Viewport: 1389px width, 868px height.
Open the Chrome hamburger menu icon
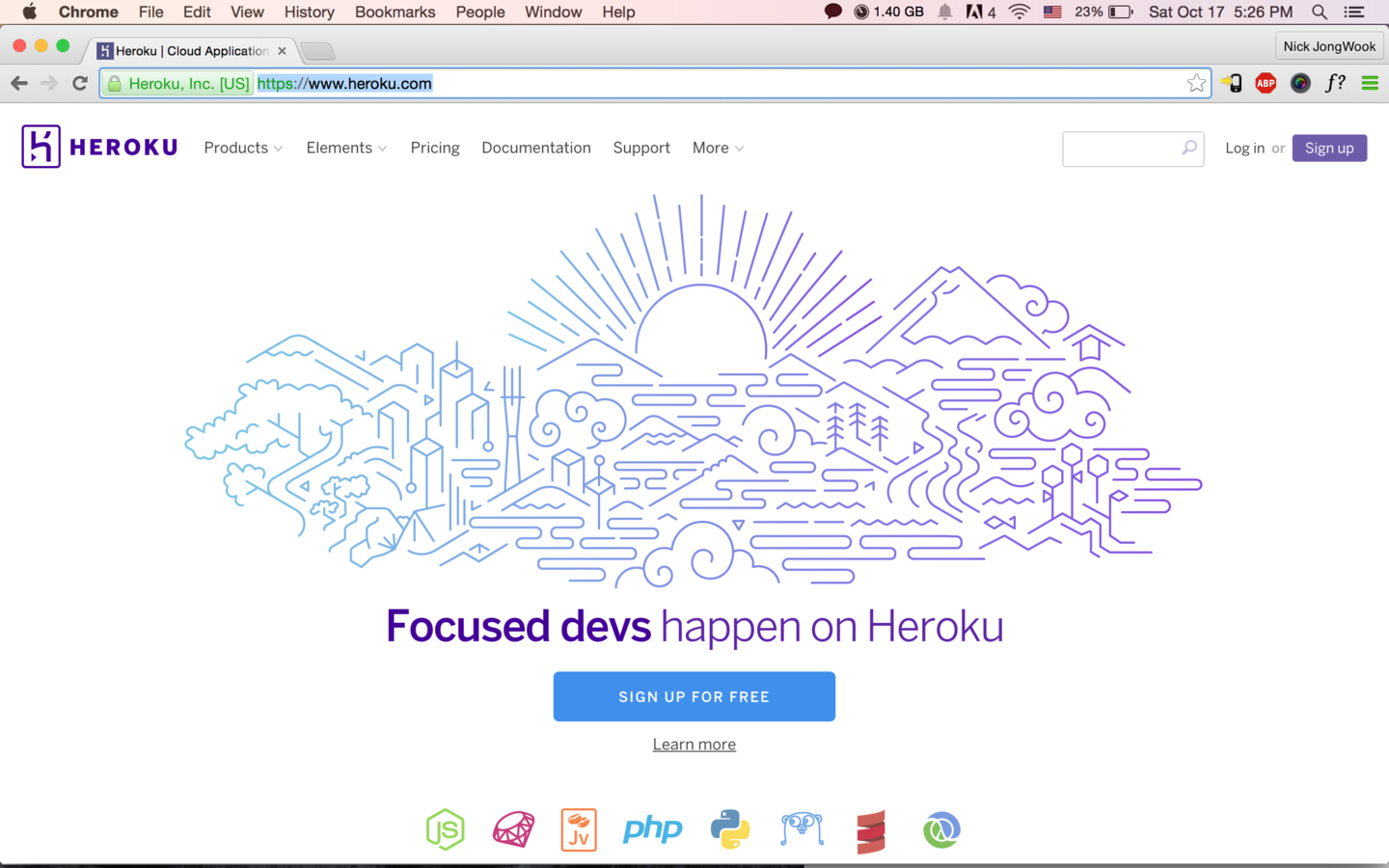[x=1370, y=83]
